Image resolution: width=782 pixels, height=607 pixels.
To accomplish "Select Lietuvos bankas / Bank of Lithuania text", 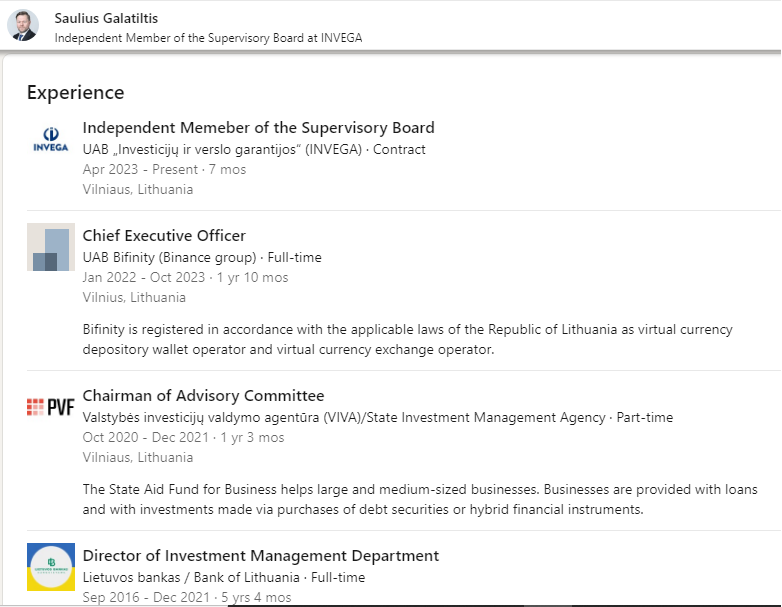I will [191, 577].
